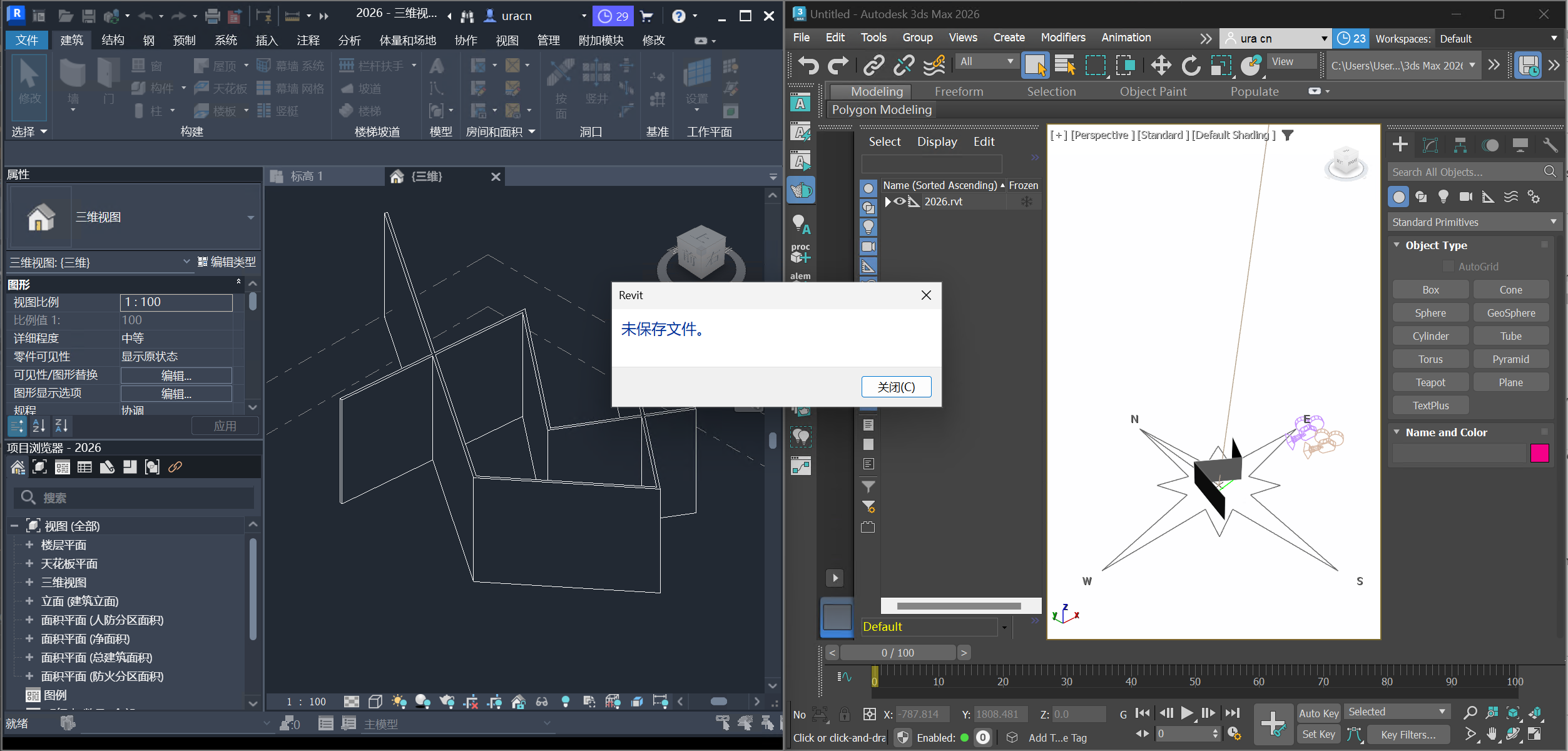
Task: Toggle freeze state of 2026.rvt row
Action: pos(1027,202)
